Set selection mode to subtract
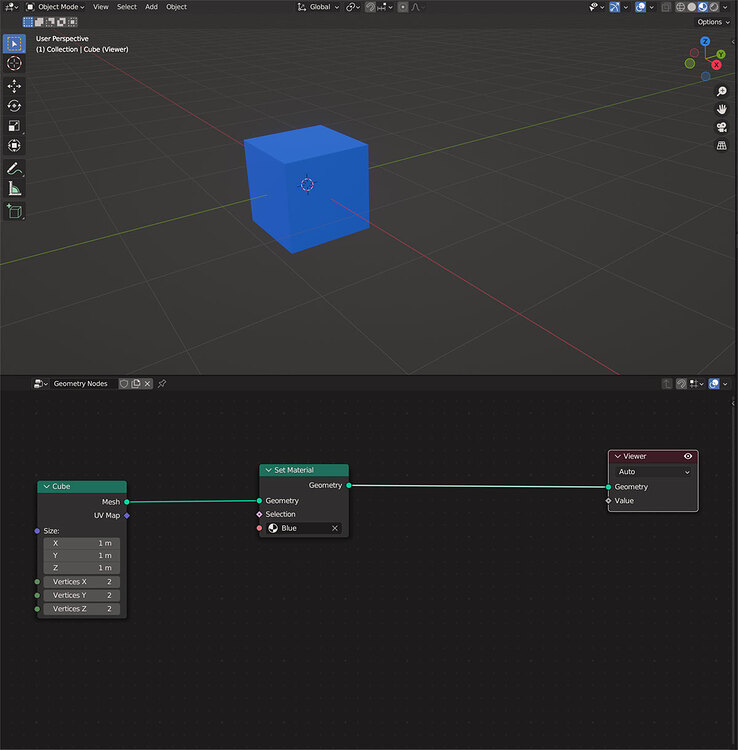This screenshot has width=738, height=750. tap(50, 22)
